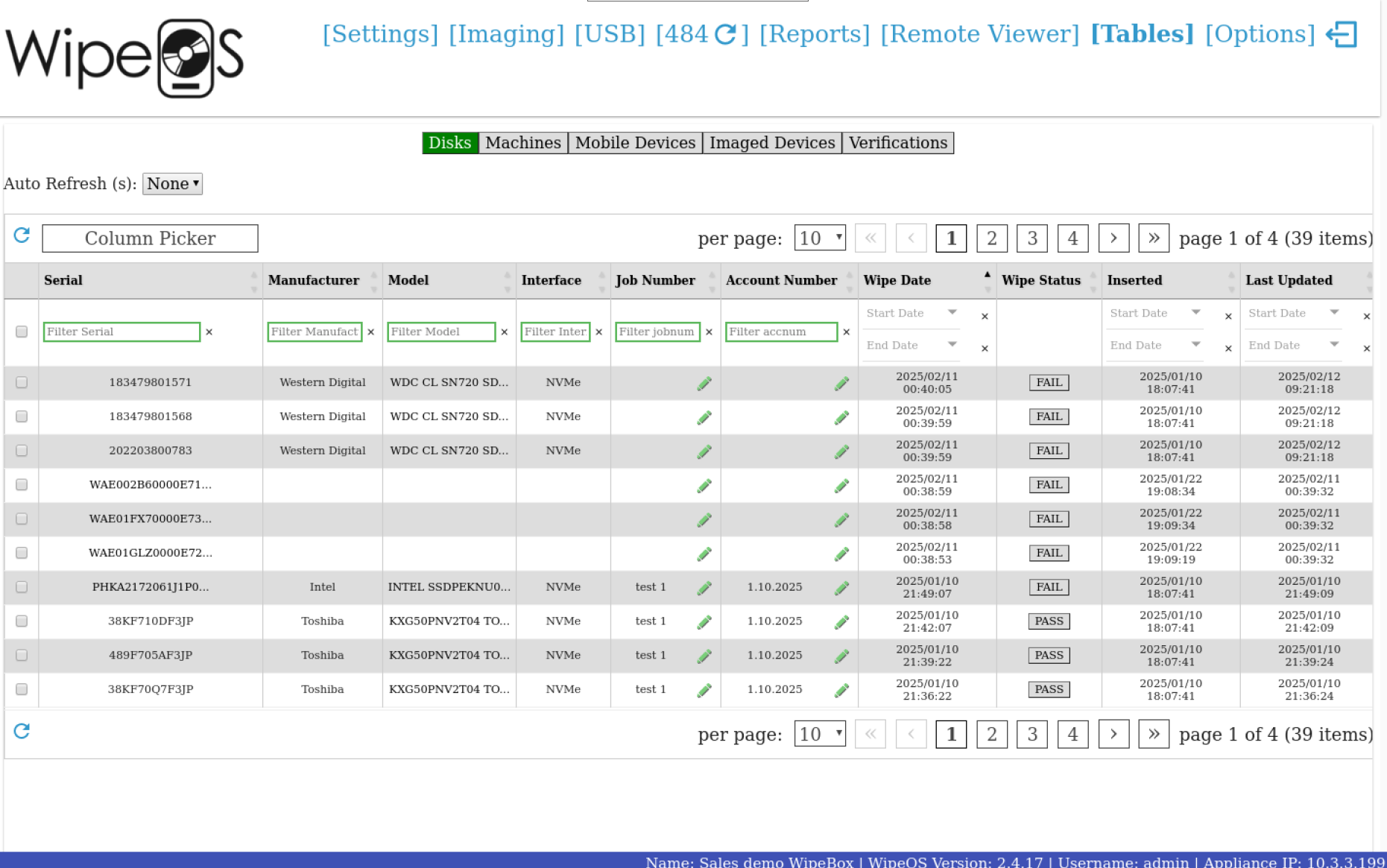Open the top per page dropdown

click(820, 238)
